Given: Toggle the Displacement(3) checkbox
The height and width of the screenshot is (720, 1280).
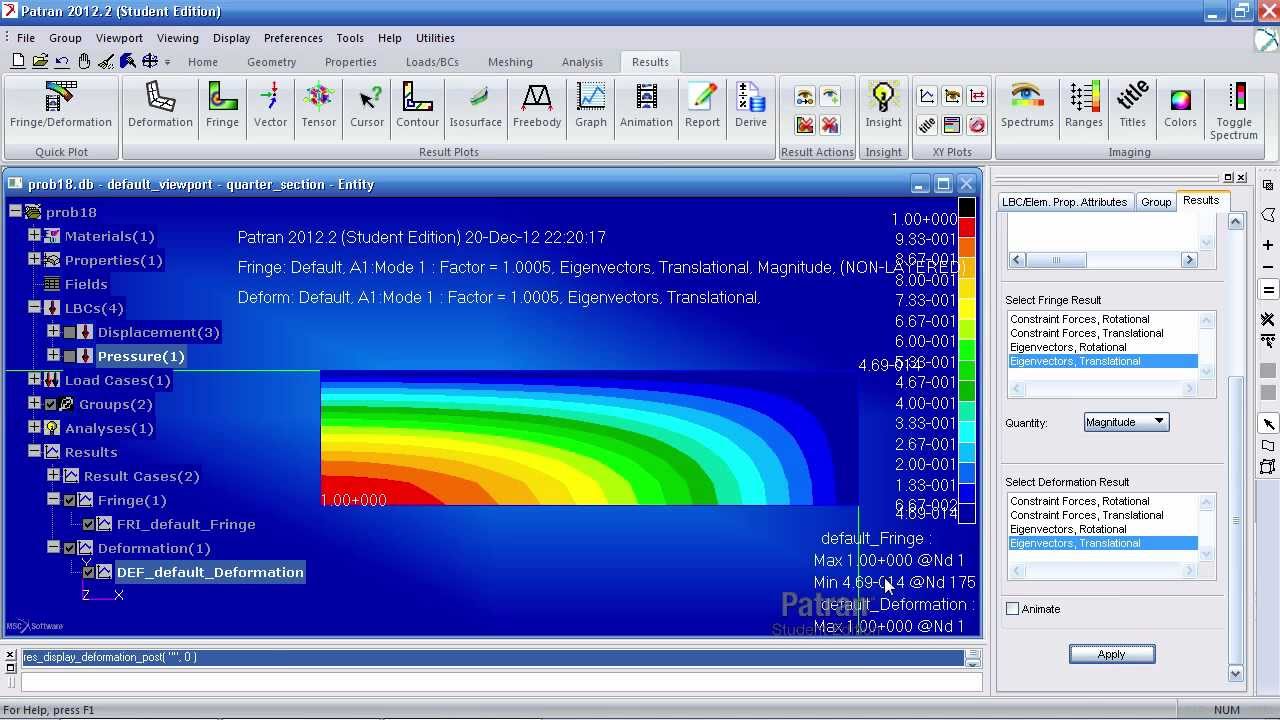Looking at the screenshot, I should pyautogui.click(x=70, y=332).
